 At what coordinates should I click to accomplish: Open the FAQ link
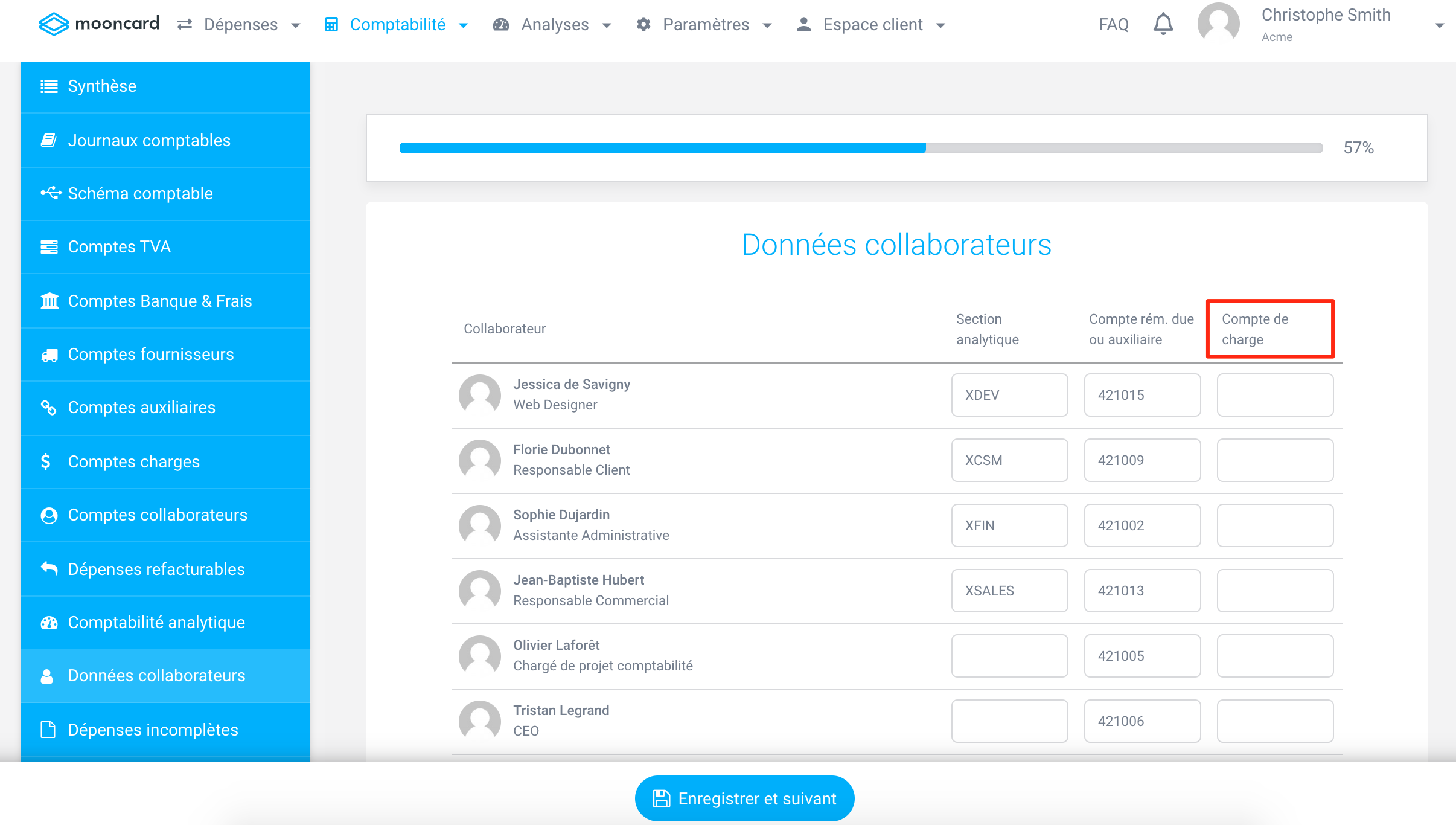pos(1113,24)
